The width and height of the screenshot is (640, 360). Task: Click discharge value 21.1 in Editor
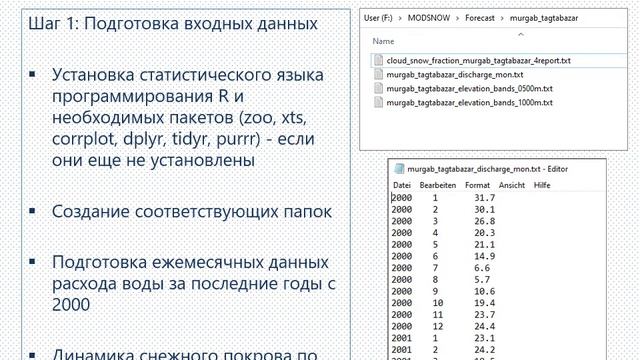point(484,244)
